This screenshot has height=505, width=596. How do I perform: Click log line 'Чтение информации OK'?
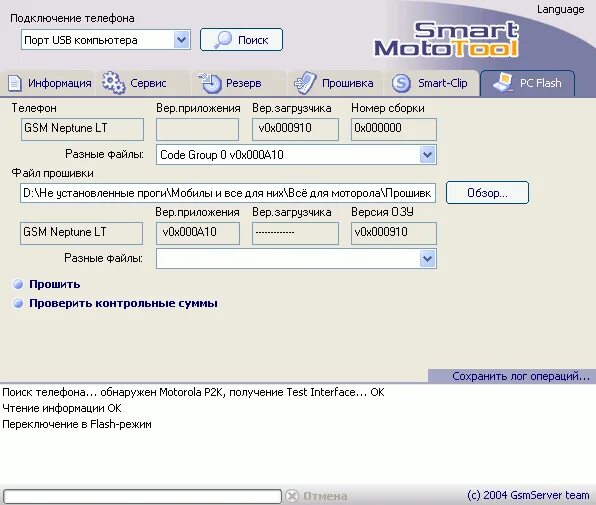(x=62, y=408)
